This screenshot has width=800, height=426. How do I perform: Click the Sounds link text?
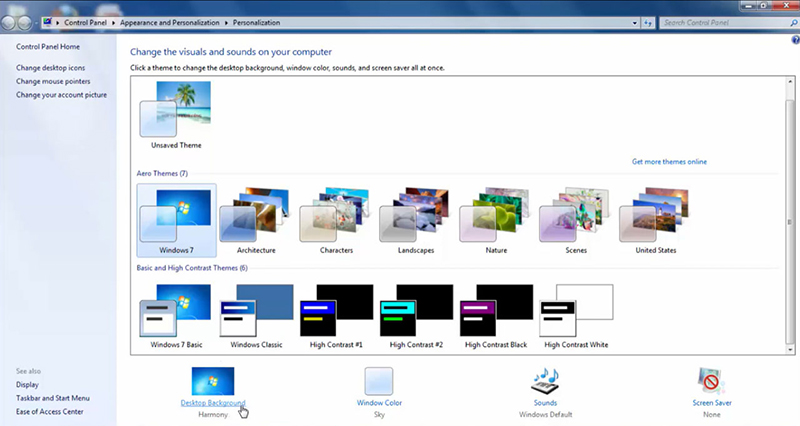click(545, 403)
